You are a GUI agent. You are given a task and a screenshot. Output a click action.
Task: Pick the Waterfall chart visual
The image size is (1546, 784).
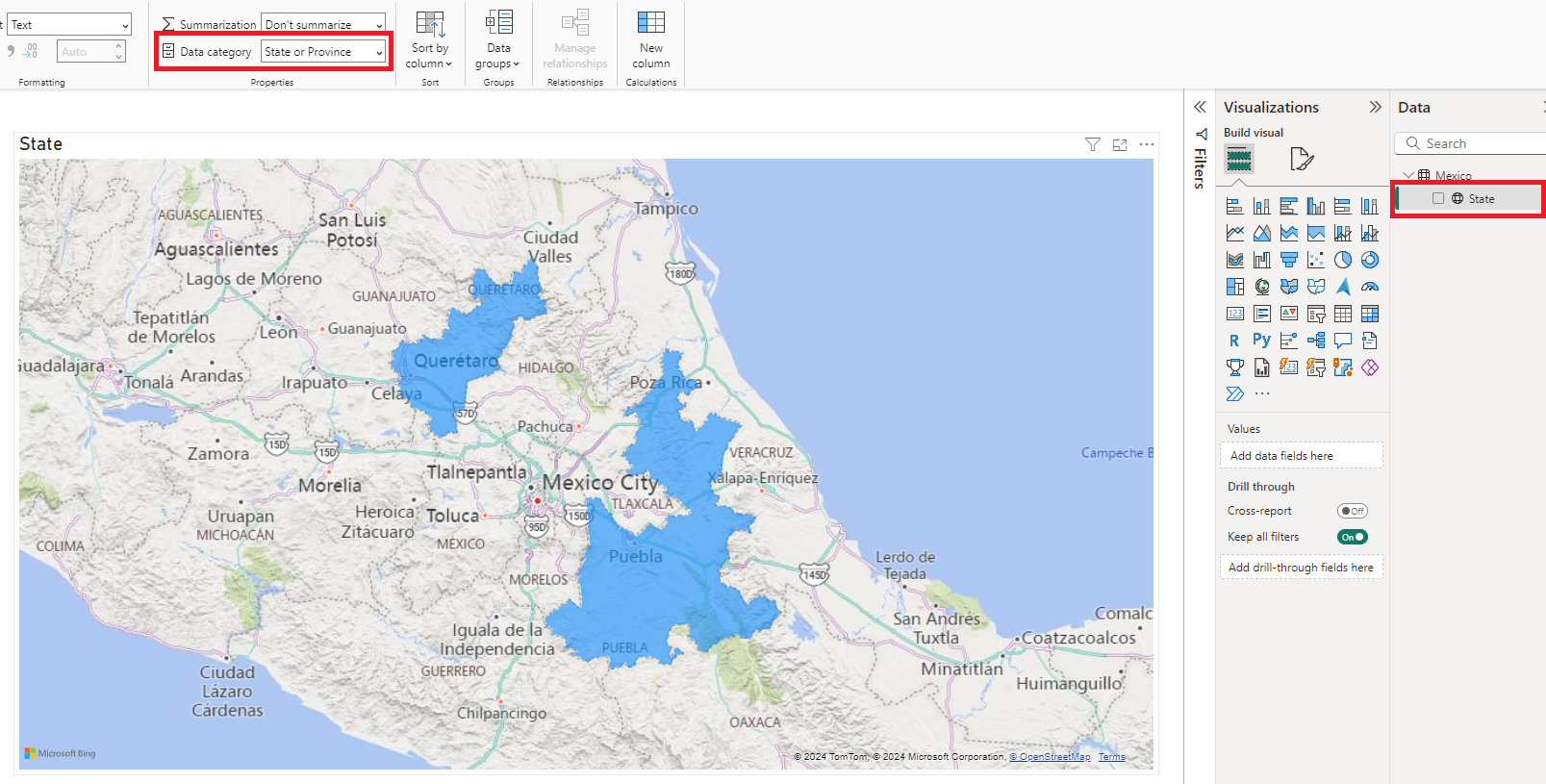coord(1261,260)
